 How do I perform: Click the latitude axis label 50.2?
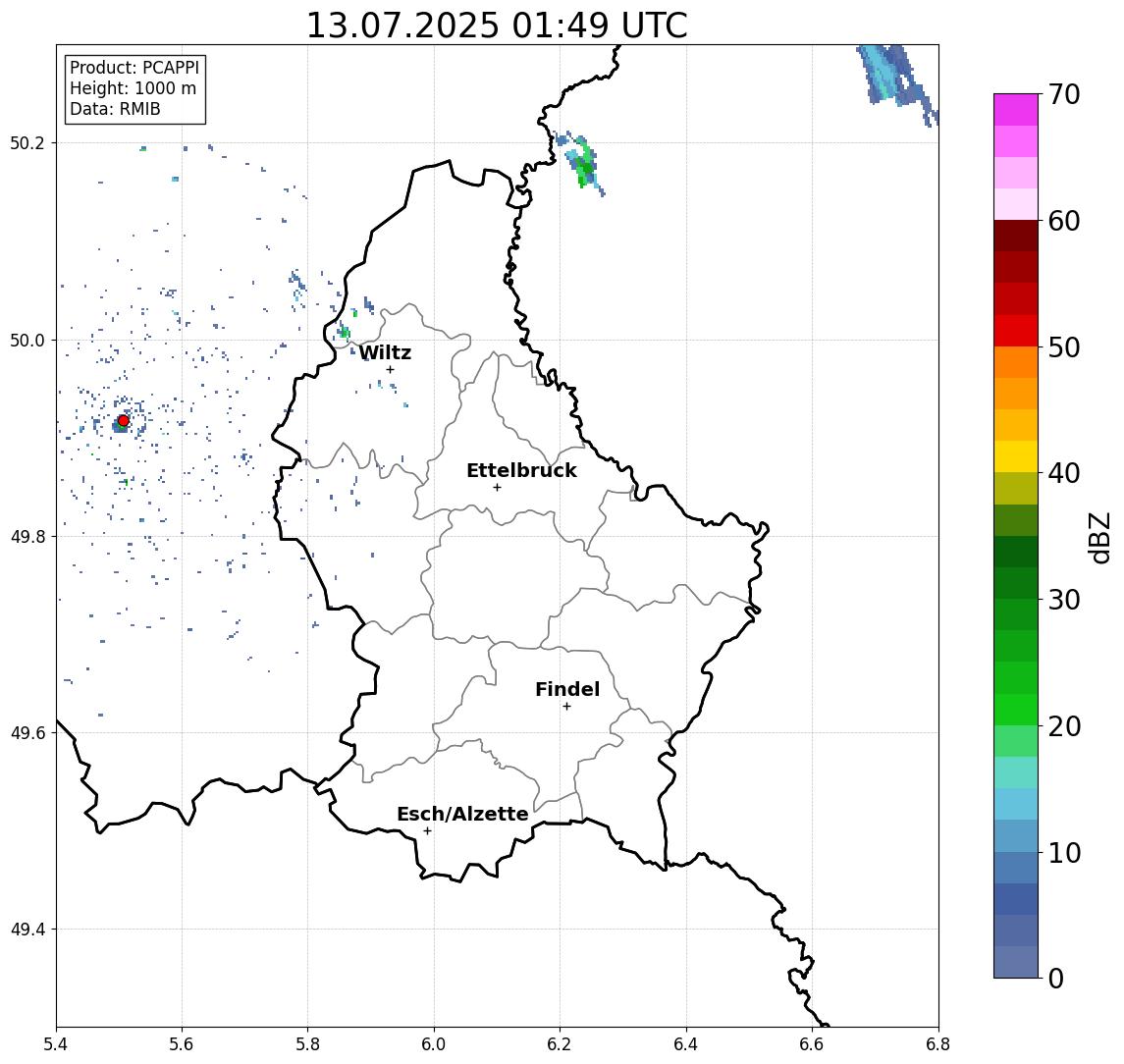27,142
